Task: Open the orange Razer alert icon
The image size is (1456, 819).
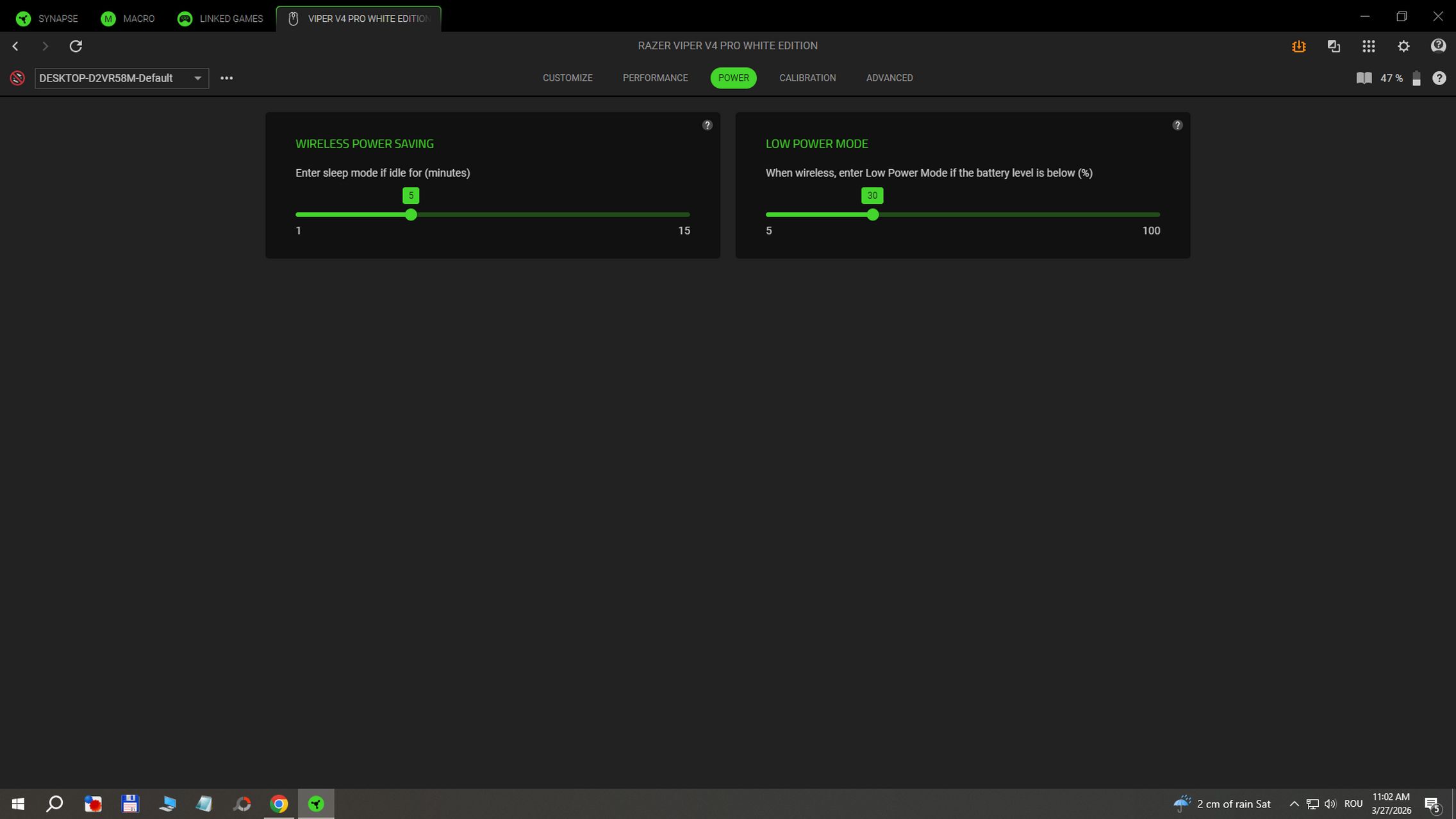Action: [x=1298, y=46]
